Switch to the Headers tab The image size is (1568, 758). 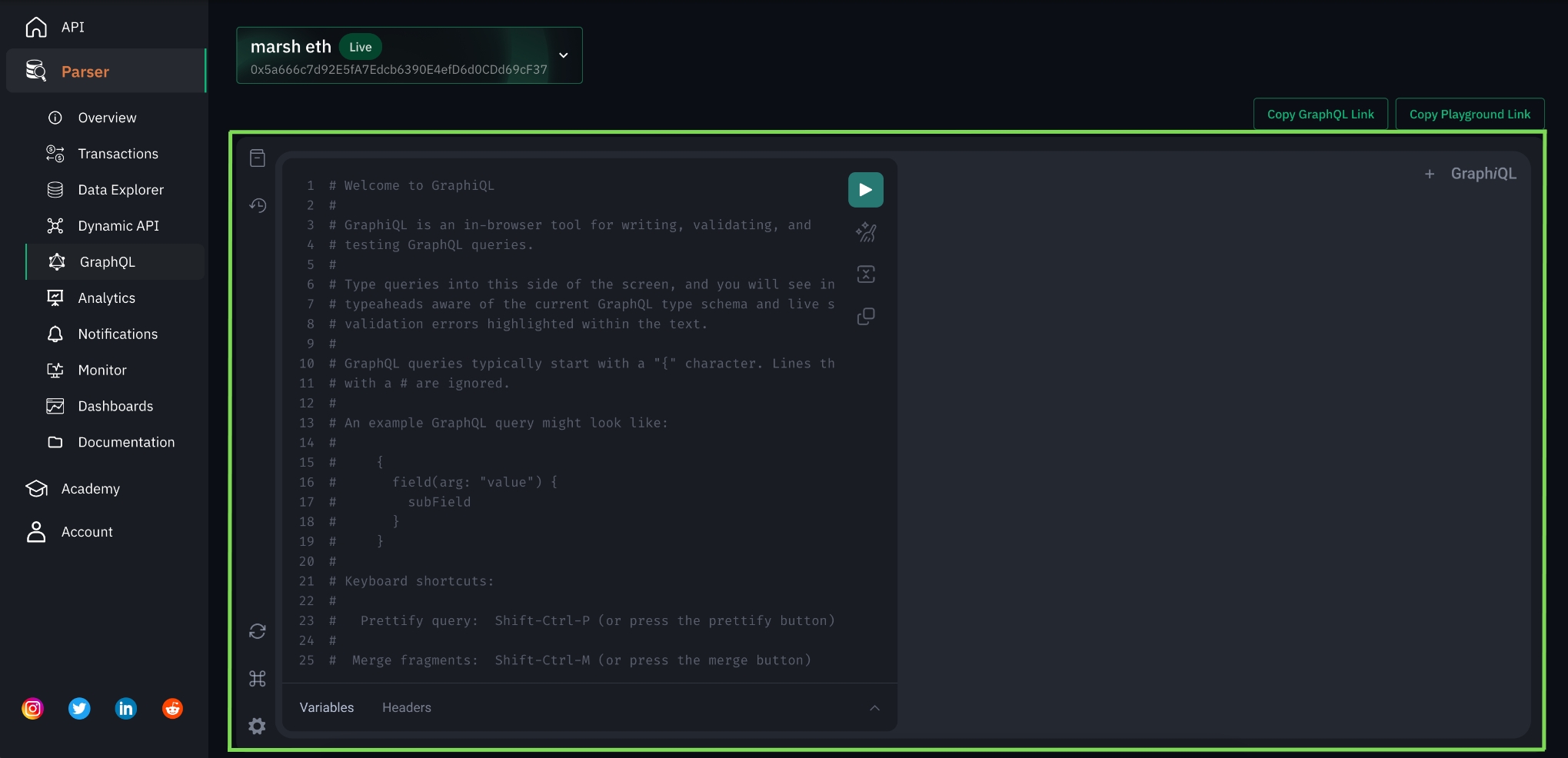tap(406, 708)
